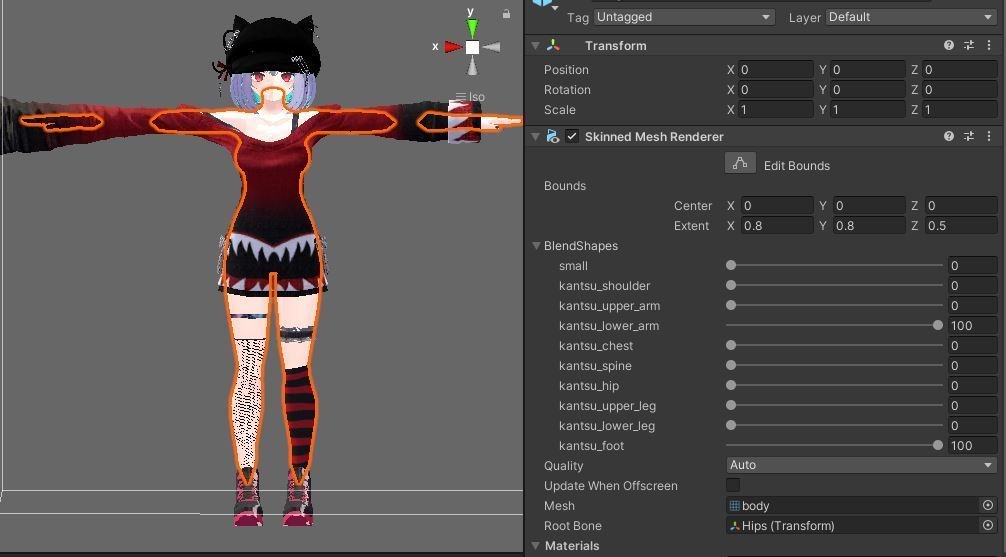Image resolution: width=1006 pixels, height=557 pixels.
Task: Adjust the kantsu_foot blendshape slider
Action: coord(834,445)
